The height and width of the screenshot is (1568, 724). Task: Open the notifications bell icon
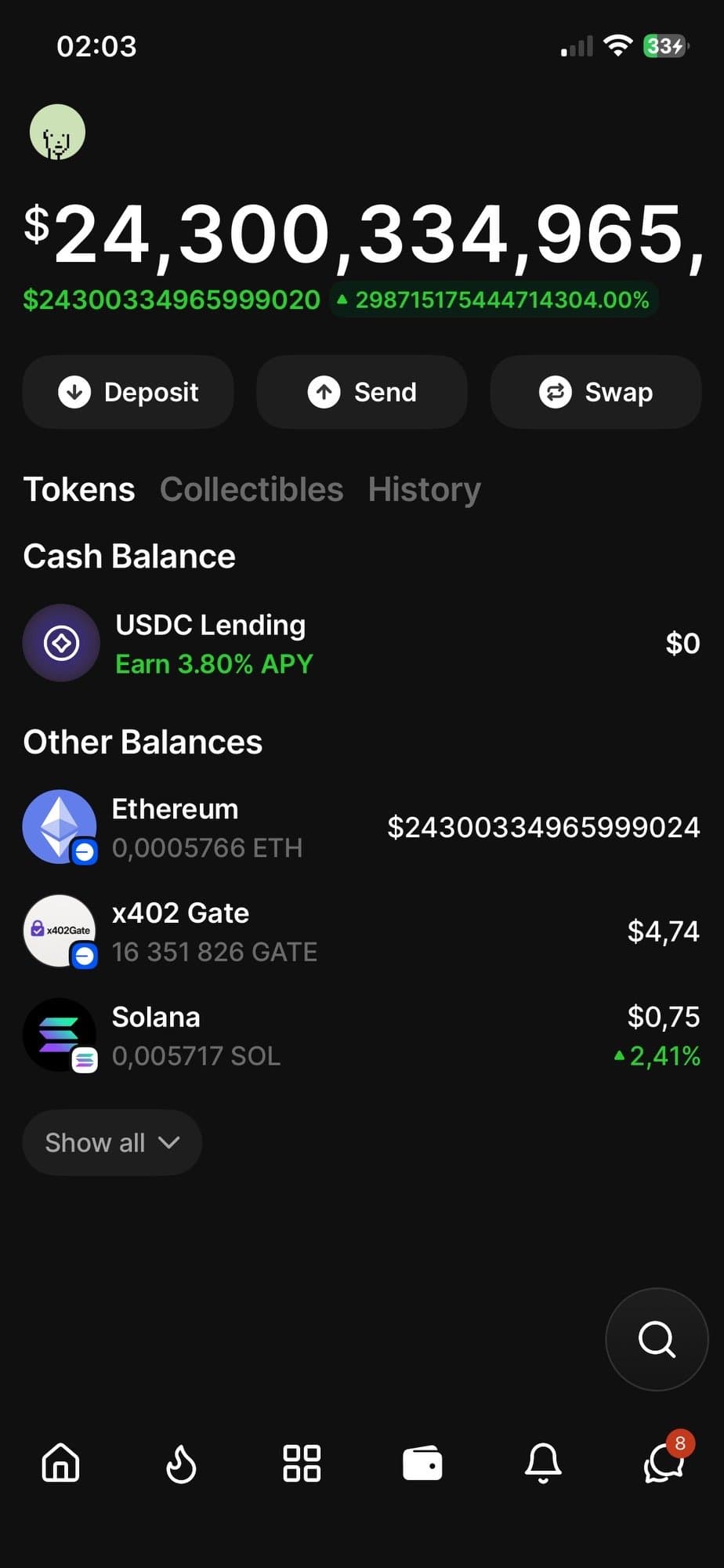(x=543, y=1463)
